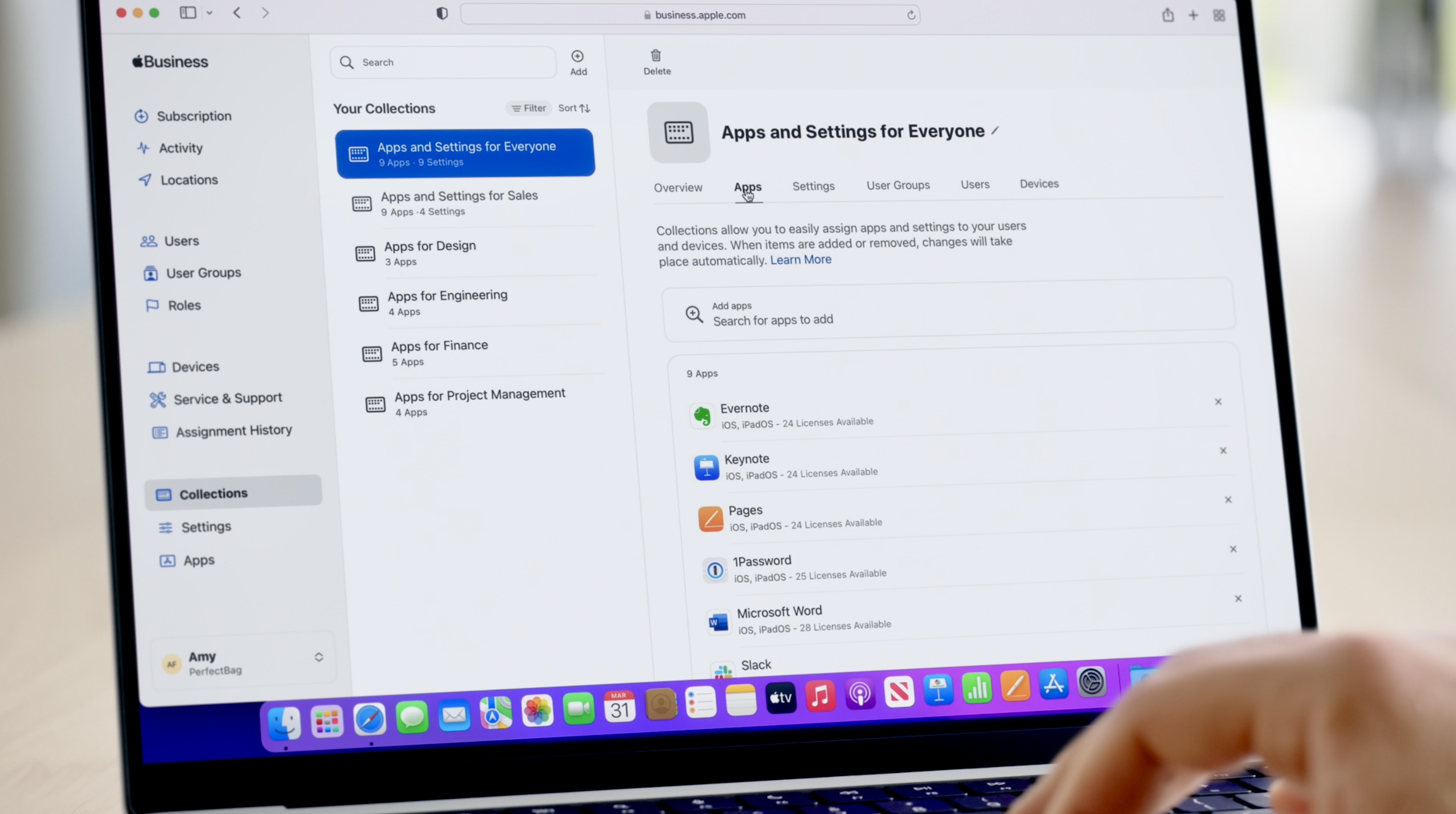
Task: Open Messages from the Dock
Action: coord(412,717)
